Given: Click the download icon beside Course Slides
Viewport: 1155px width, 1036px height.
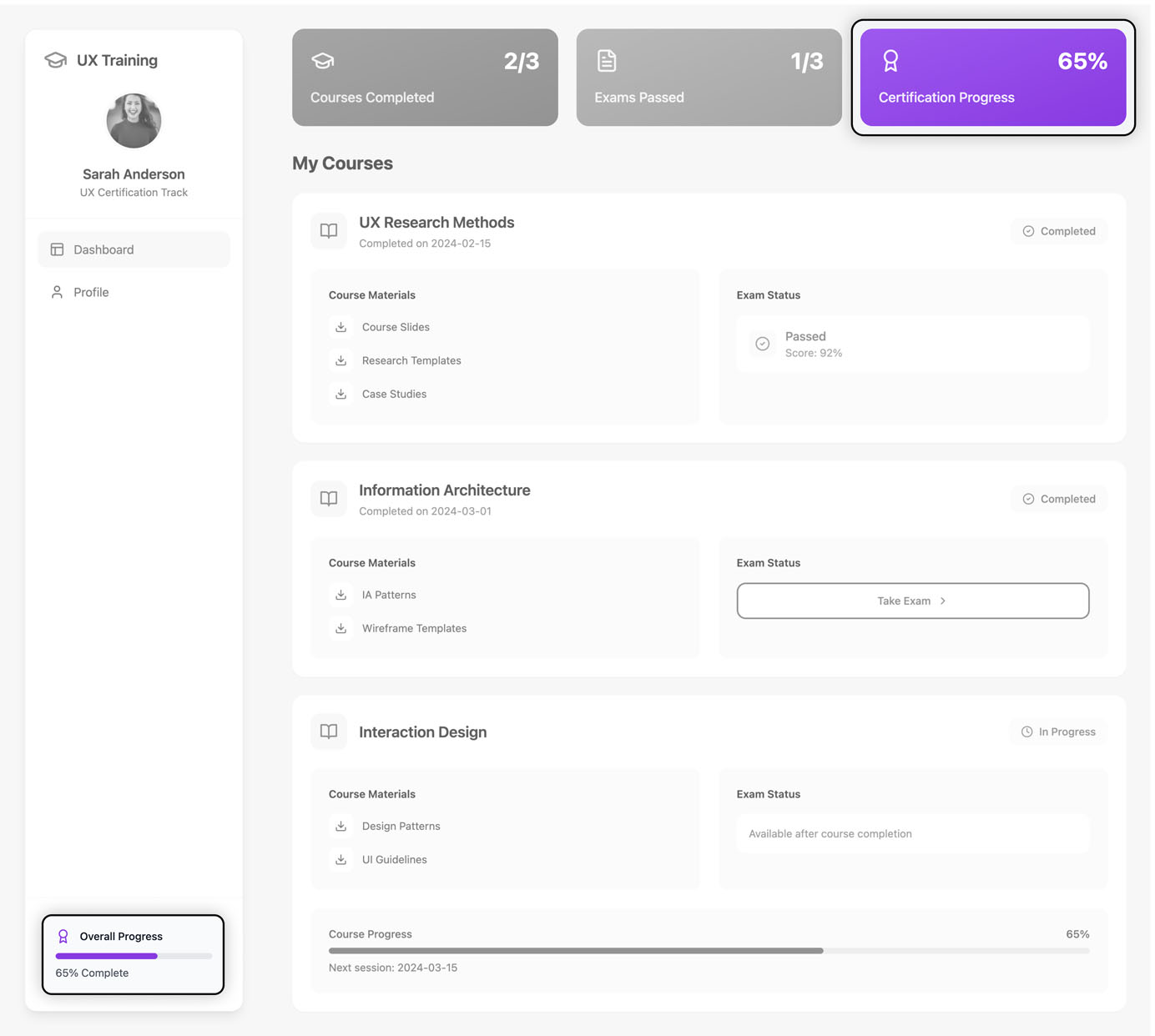Looking at the screenshot, I should click(340, 327).
